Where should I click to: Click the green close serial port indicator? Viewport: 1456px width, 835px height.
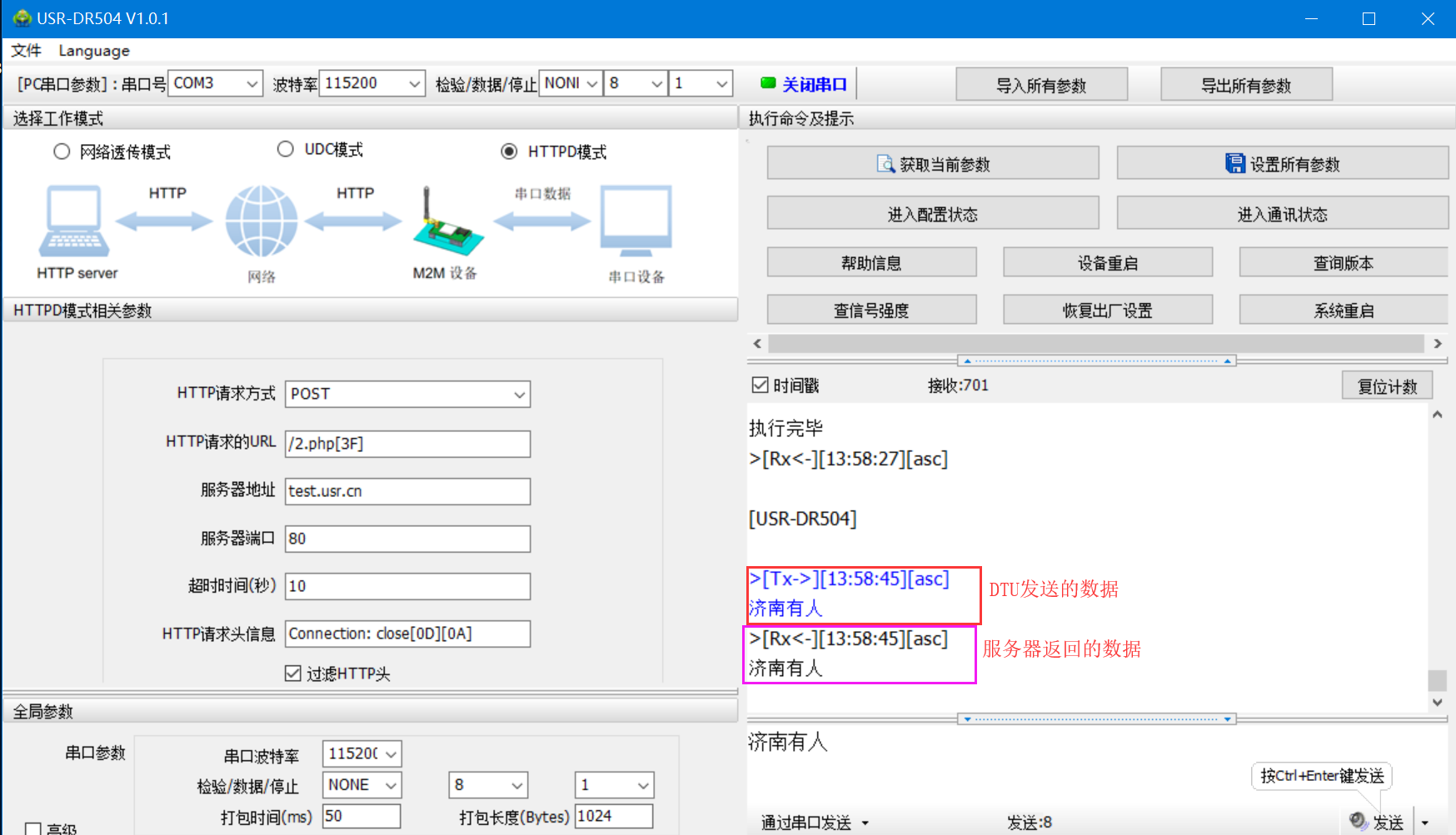click(x=768, y=83)
